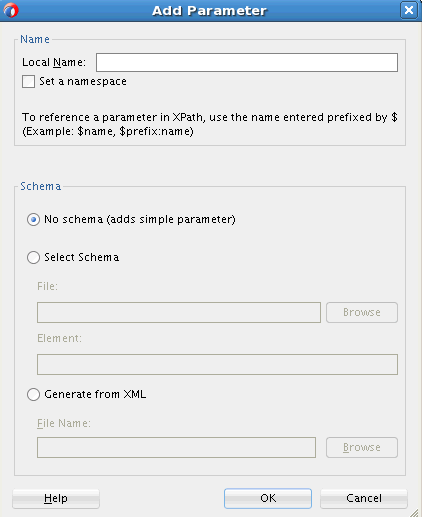Click the schema File path field

point(179,312)
